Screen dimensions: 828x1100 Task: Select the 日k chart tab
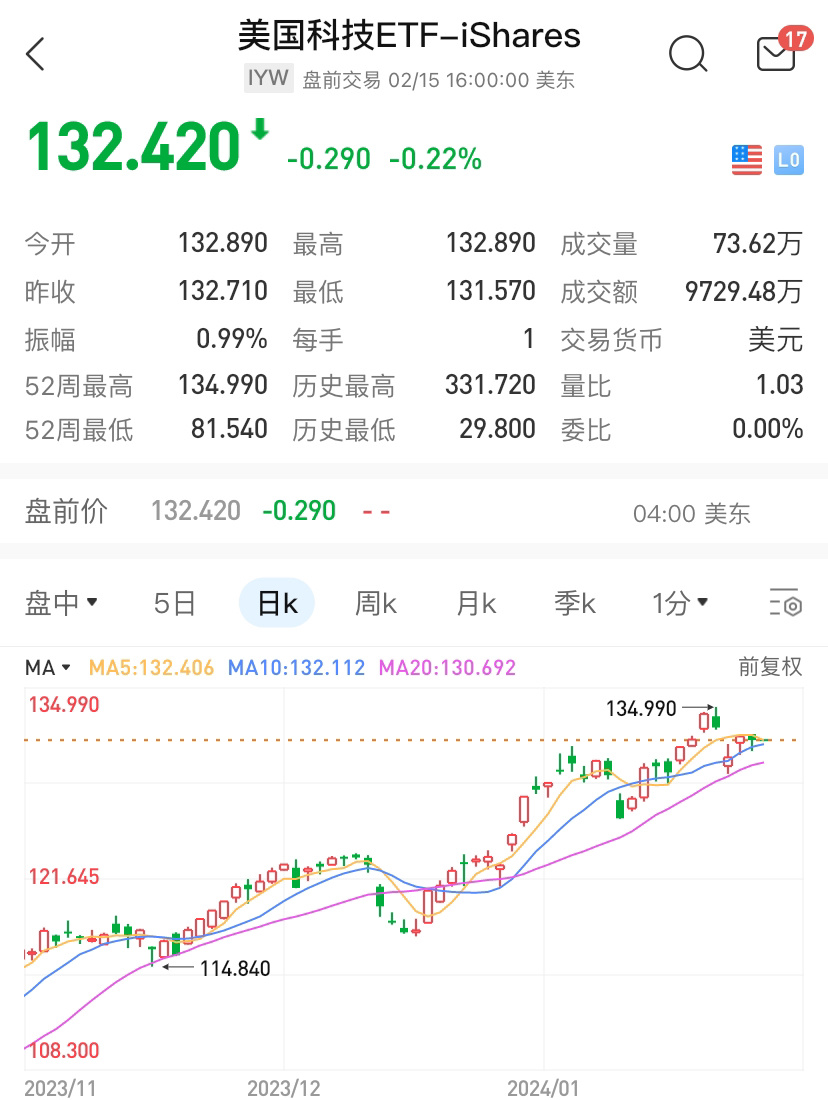[277, 603]
